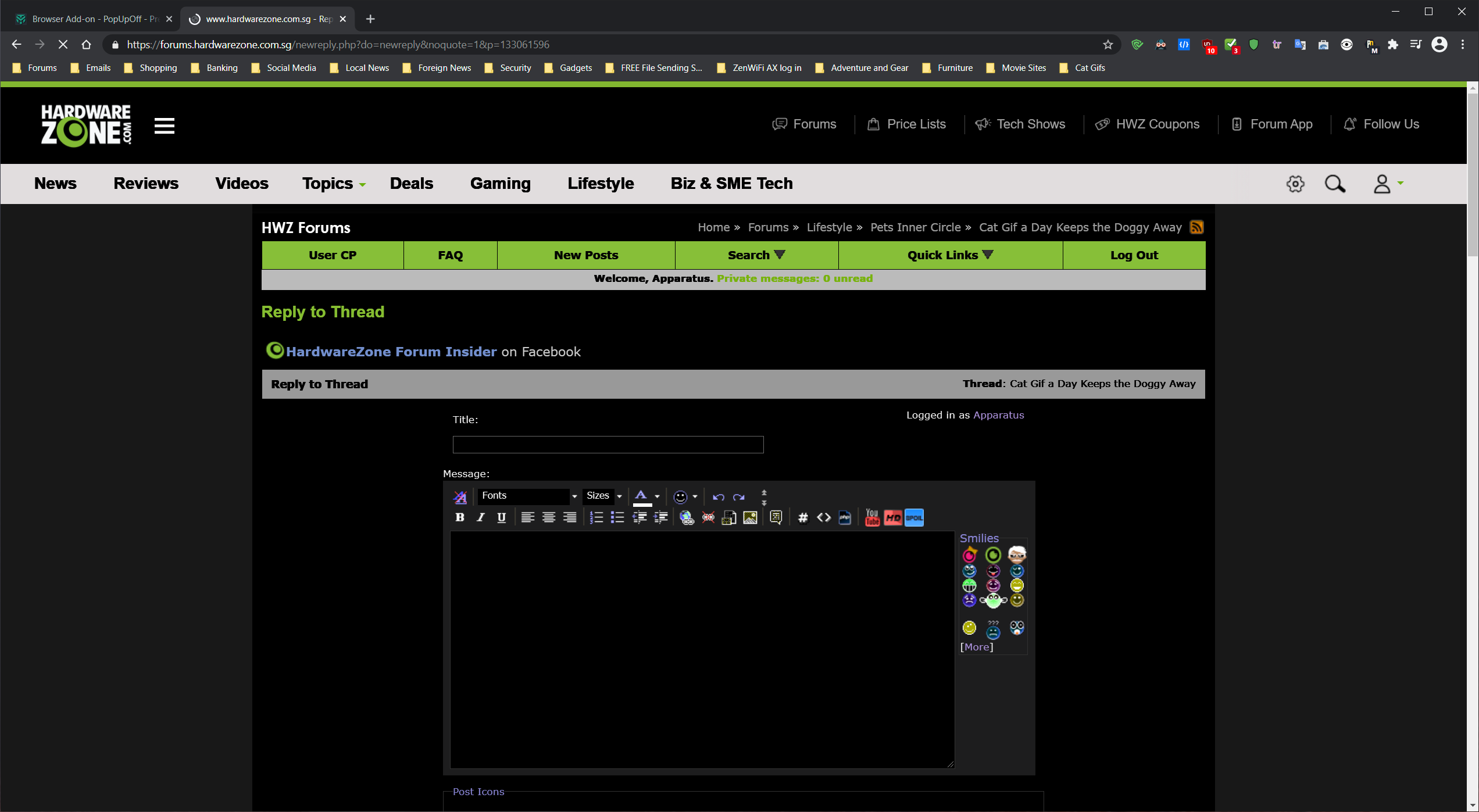Click the insert image icon

click(750, 517)
